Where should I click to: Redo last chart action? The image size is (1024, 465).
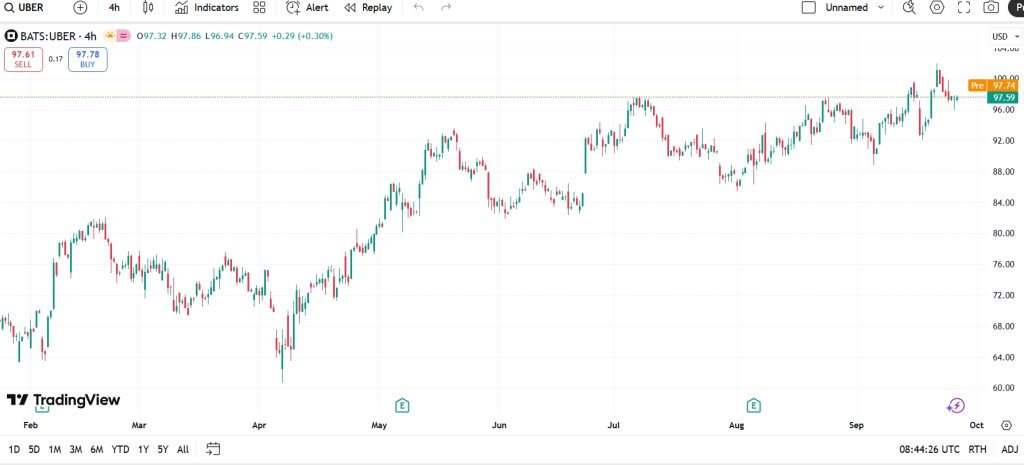click(x=446, y=8)
